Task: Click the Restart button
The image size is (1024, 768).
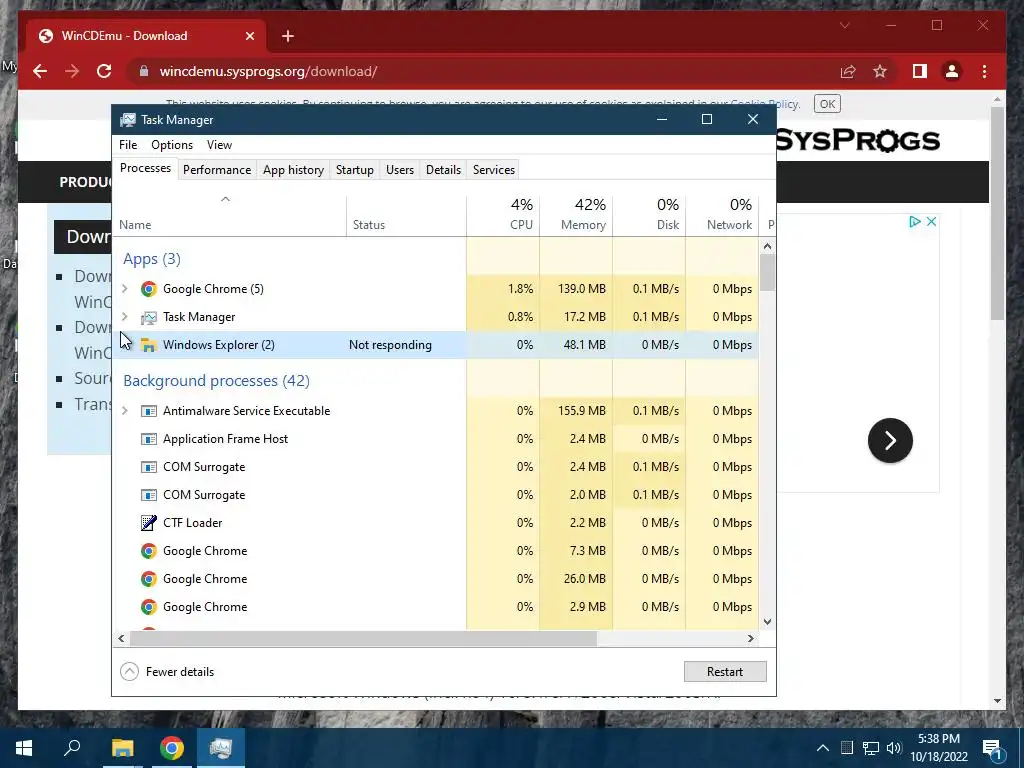Action: click(725, 671)
